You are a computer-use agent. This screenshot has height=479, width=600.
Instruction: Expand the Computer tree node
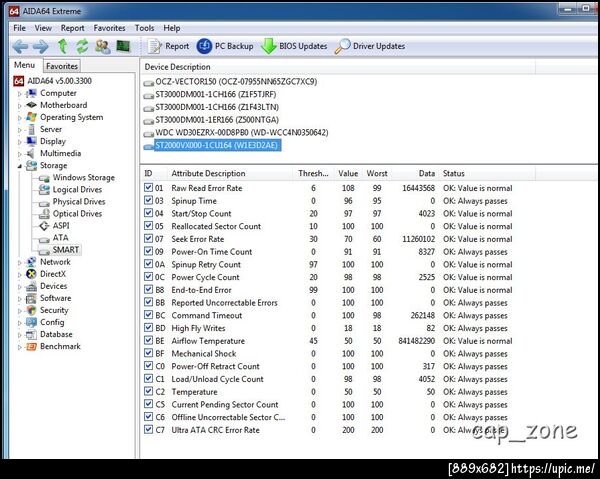pos(20,94)
